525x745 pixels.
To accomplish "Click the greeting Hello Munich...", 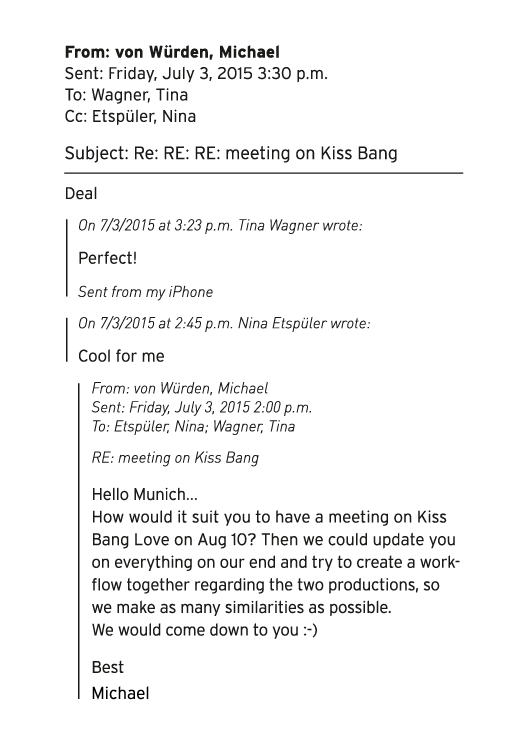I will 144,494.
